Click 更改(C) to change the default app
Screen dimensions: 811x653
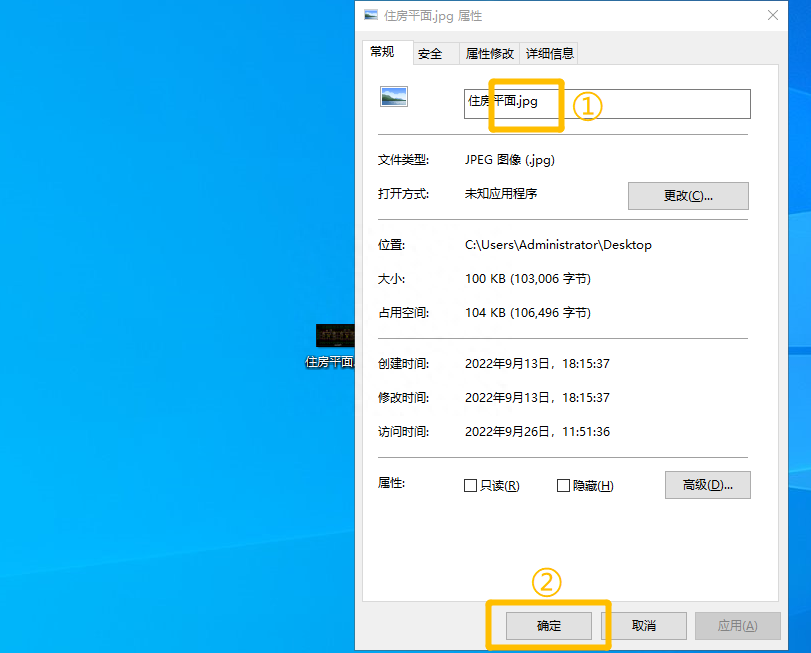[x=688, y=195]
